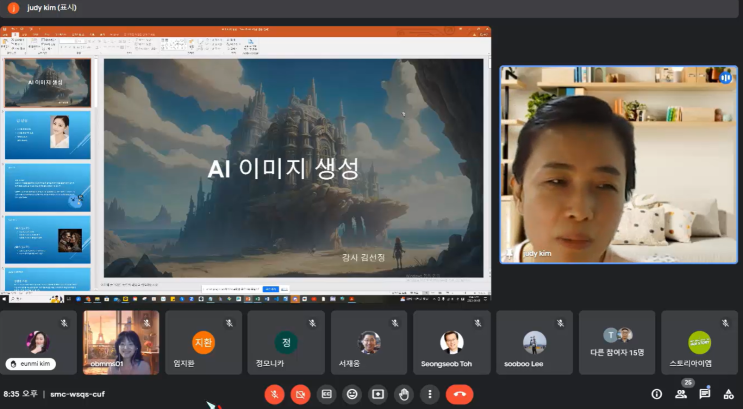
Task: Select first slide thumbnail in shared PowerPoint
Action: click(47, 83)
